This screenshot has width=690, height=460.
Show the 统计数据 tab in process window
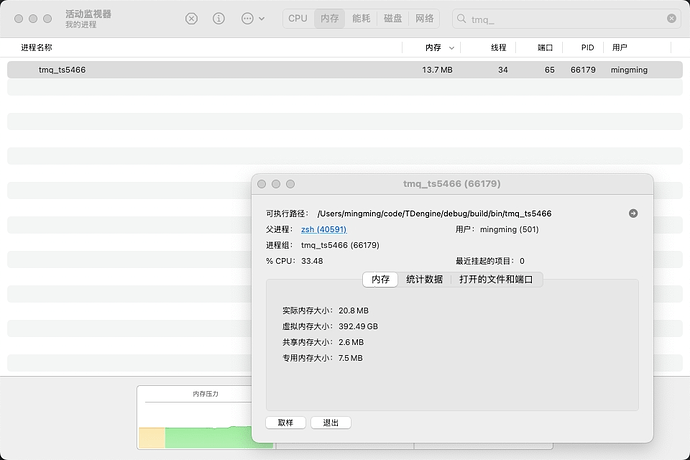424,280
